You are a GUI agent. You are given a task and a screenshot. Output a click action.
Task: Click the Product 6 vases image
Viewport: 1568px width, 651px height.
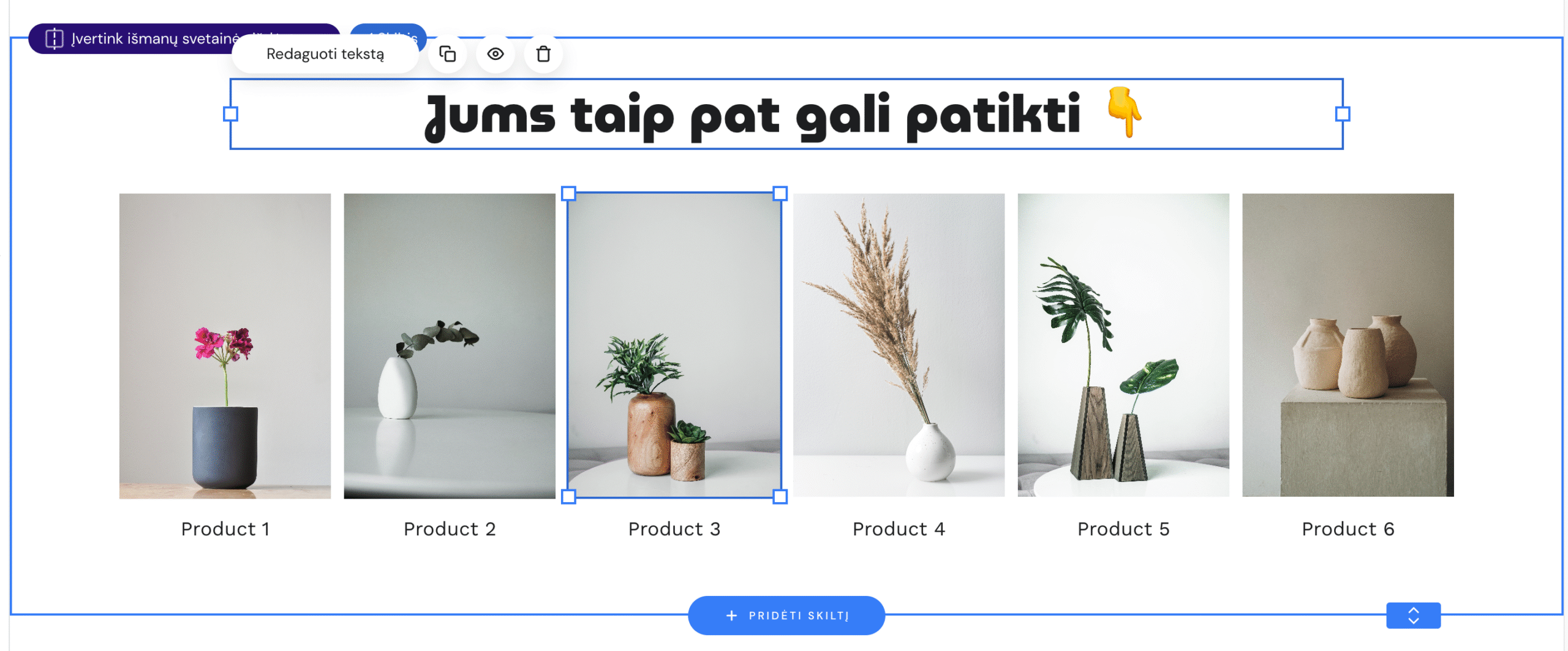1347,346
